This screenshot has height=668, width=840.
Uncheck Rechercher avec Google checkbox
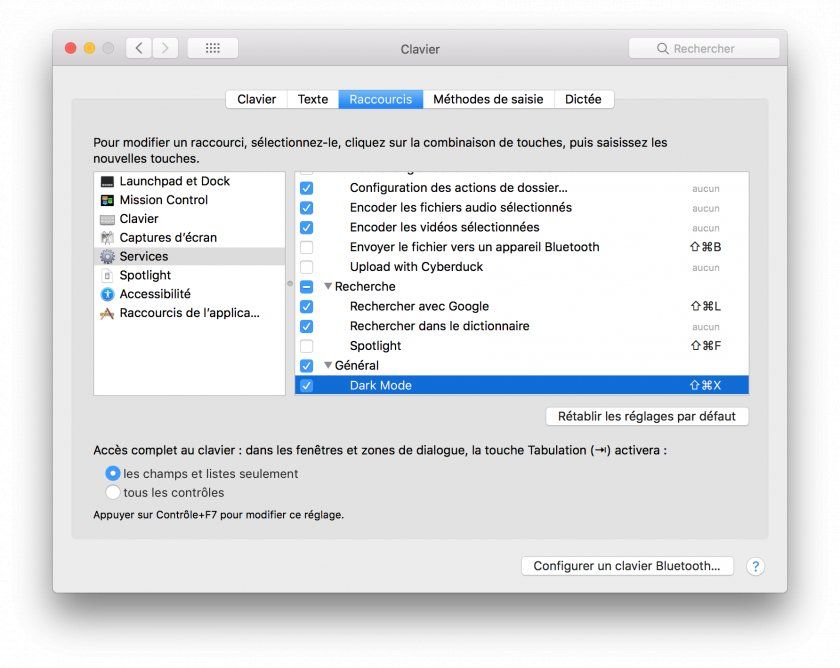(x=306, y=307)
